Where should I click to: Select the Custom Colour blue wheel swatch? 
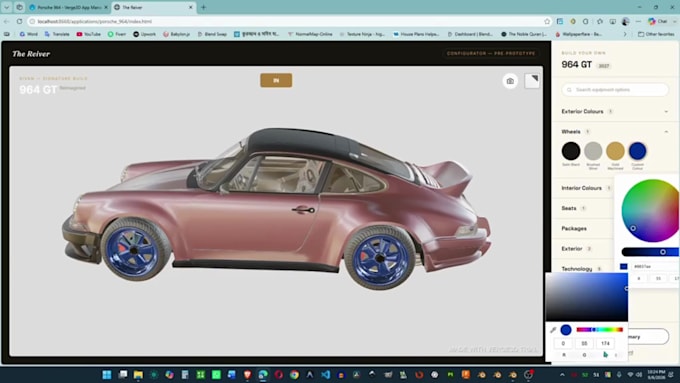point(637,151)
